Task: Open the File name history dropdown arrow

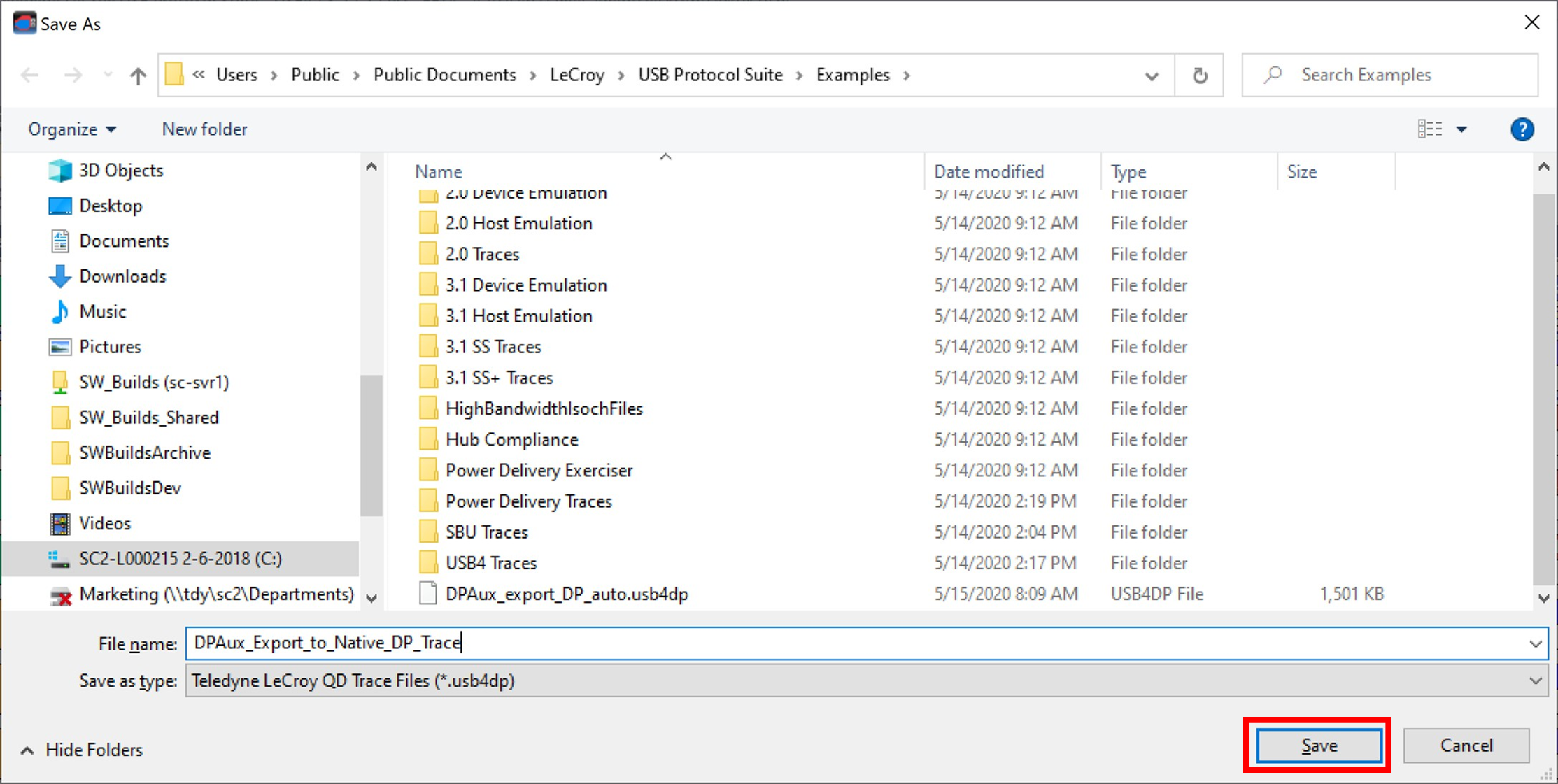Action: 1535,643
